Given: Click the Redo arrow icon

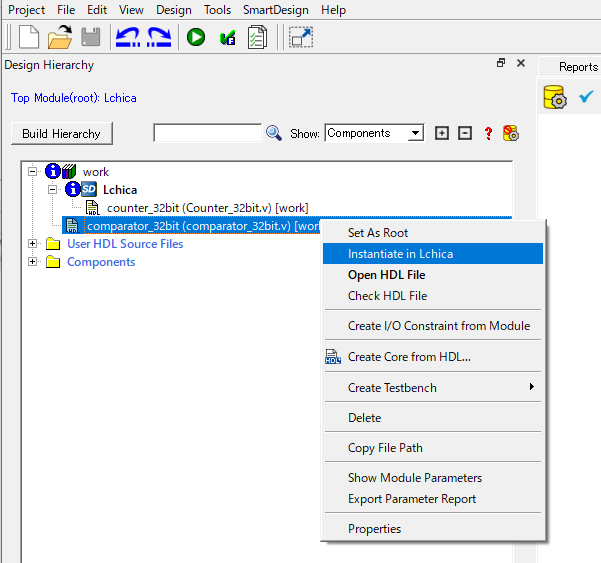Looking at the screenshot, I should (x=159, y=38).
